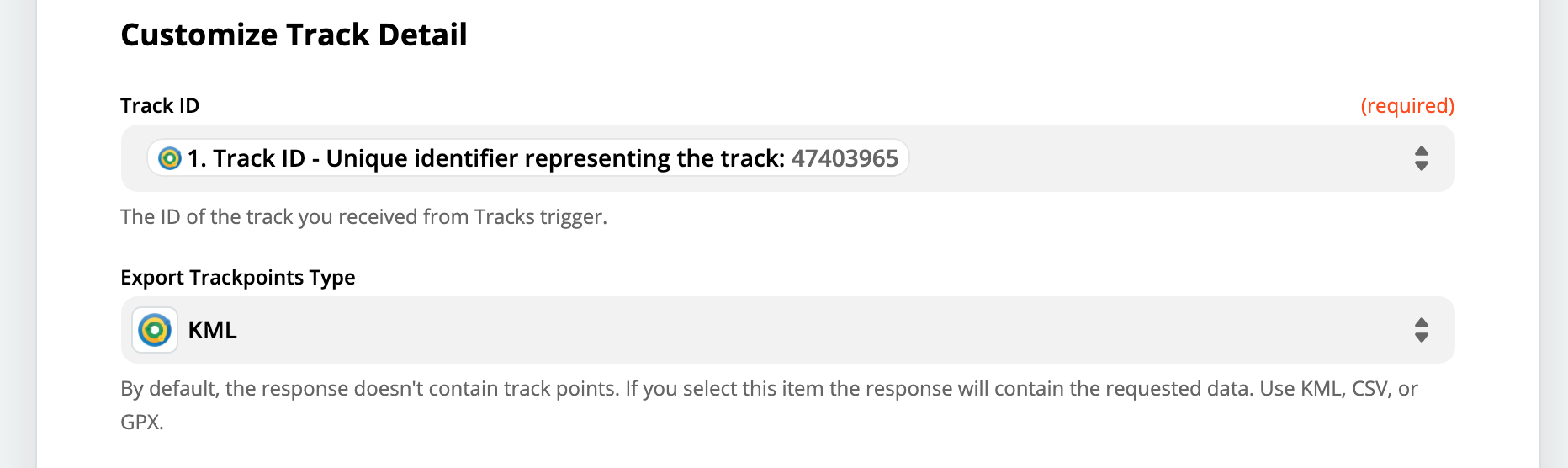This screenshot has width=1568, height=468.
Task: Click the up arrow of the Track ID selector
Action: (1422, 151)
